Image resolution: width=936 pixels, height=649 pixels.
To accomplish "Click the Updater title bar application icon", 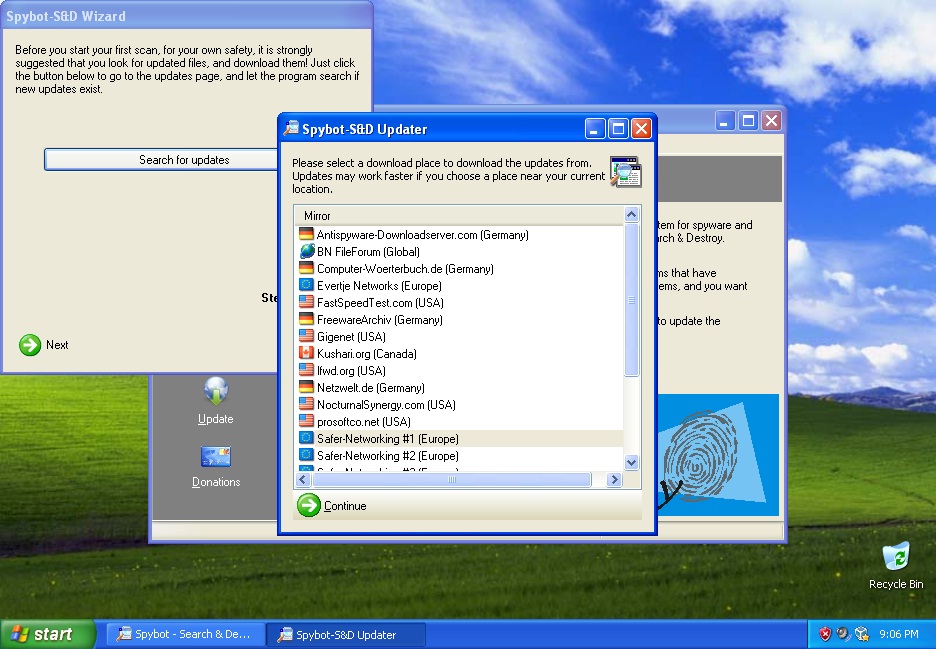I will tap(291, 128).
